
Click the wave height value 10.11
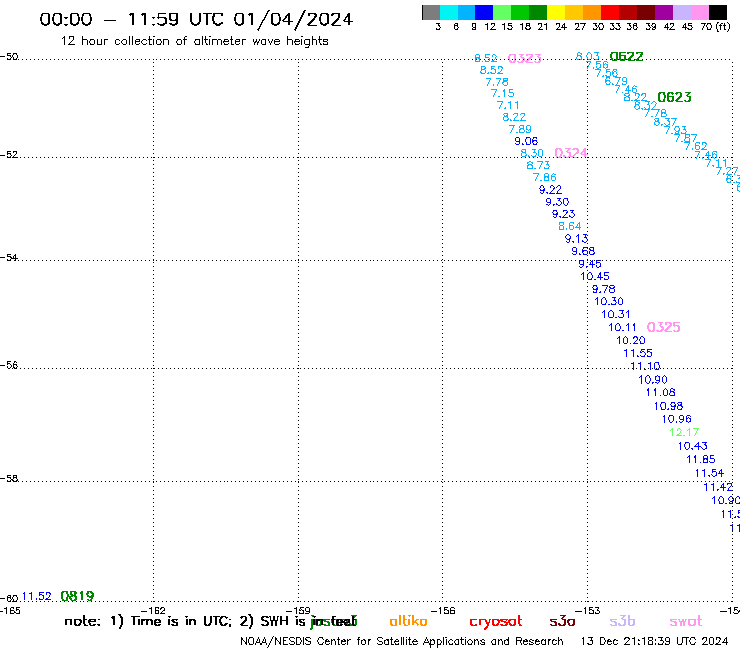click(x=622, y=328)
